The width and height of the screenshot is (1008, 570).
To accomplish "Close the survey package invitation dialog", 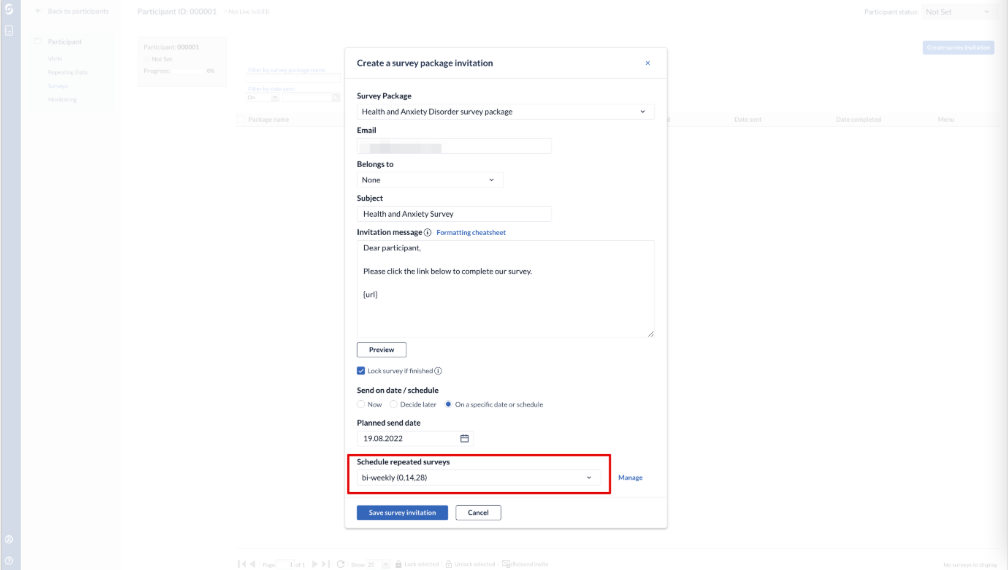I will (647, 63).
